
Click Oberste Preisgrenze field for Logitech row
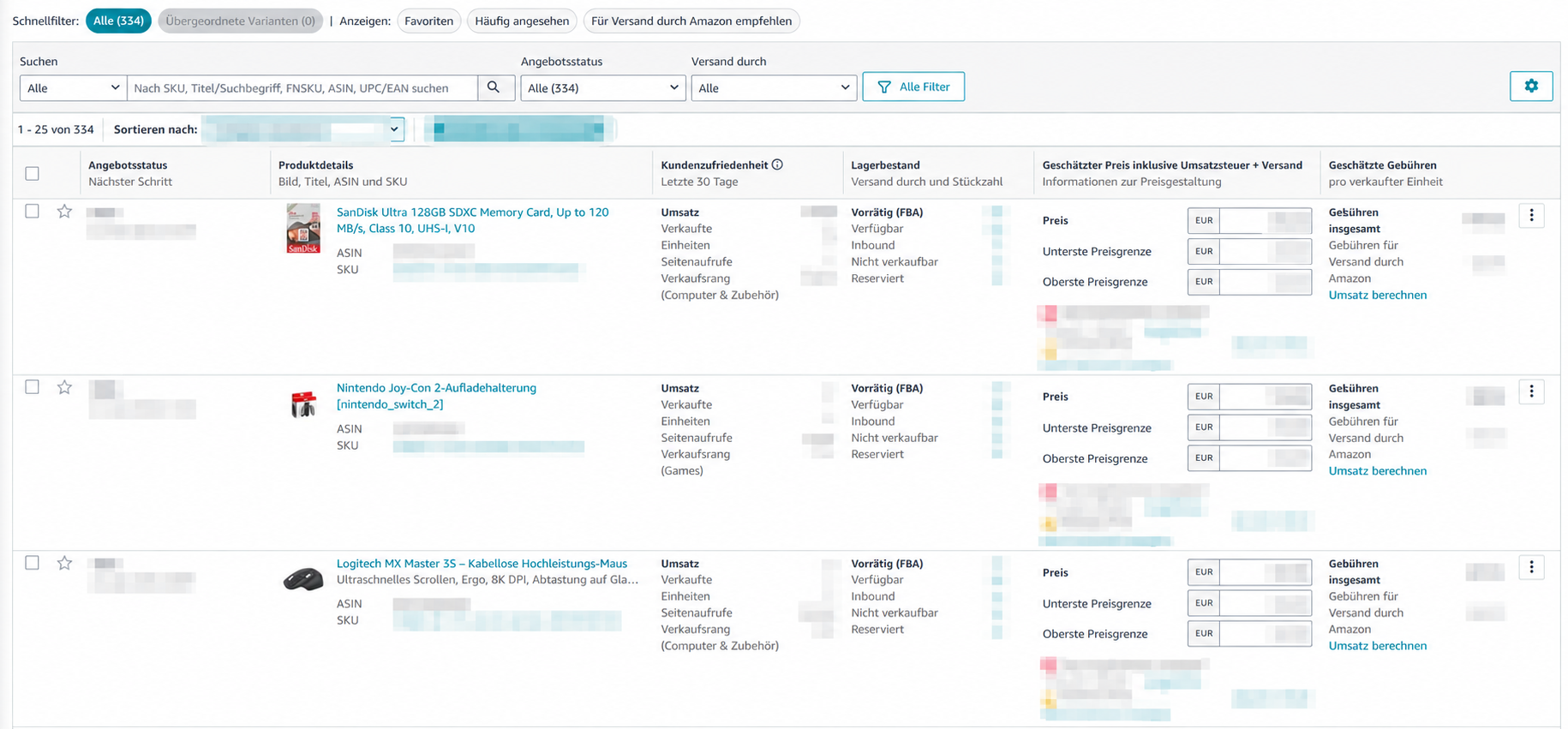click(1266, 634)
